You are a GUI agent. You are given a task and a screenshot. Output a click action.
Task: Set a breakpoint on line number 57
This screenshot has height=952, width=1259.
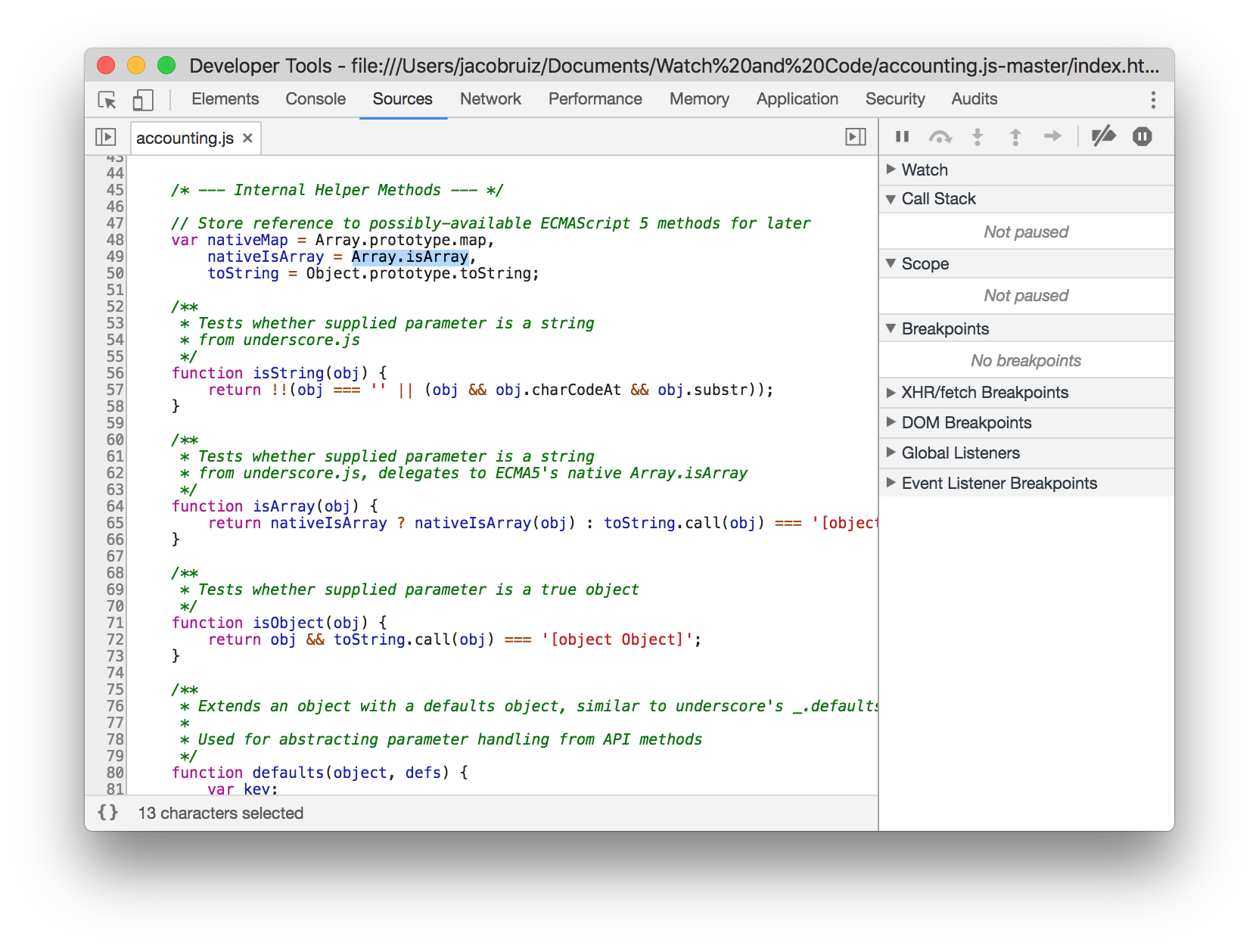115,390
